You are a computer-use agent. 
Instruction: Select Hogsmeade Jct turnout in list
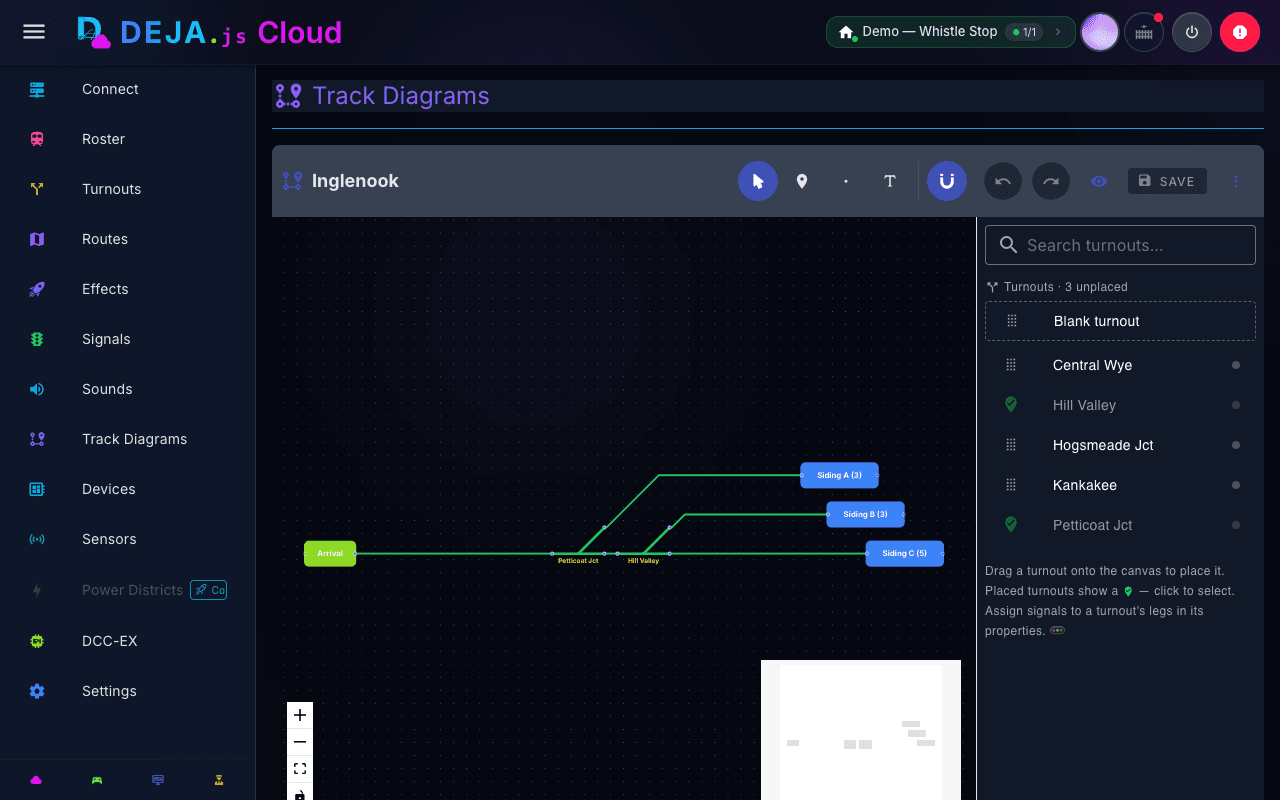1120,445
